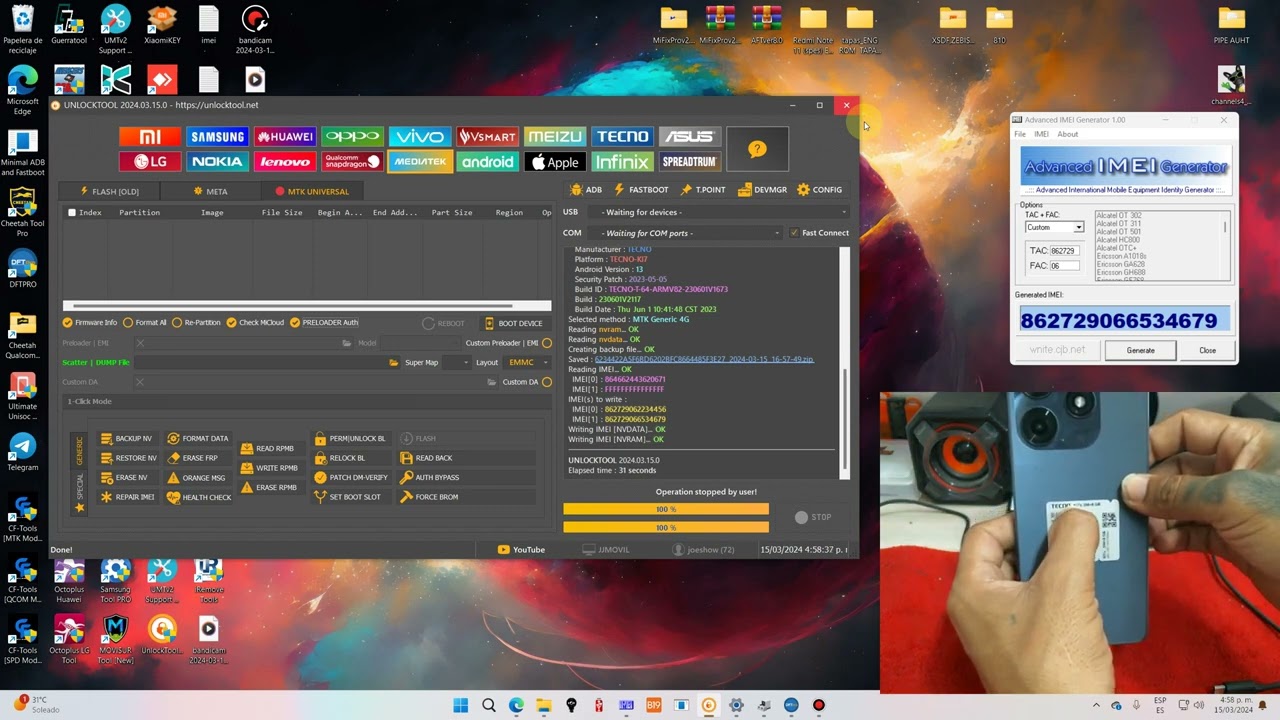
Task: Open IMEI menu in IMEI Generator
Action: coord(1041,134)
